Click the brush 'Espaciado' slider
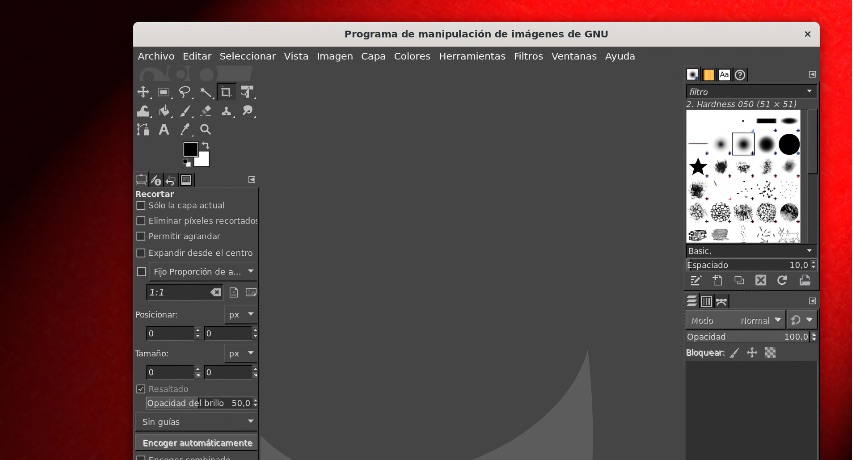The height and width of the screenshot is (460, 853). 748,265
